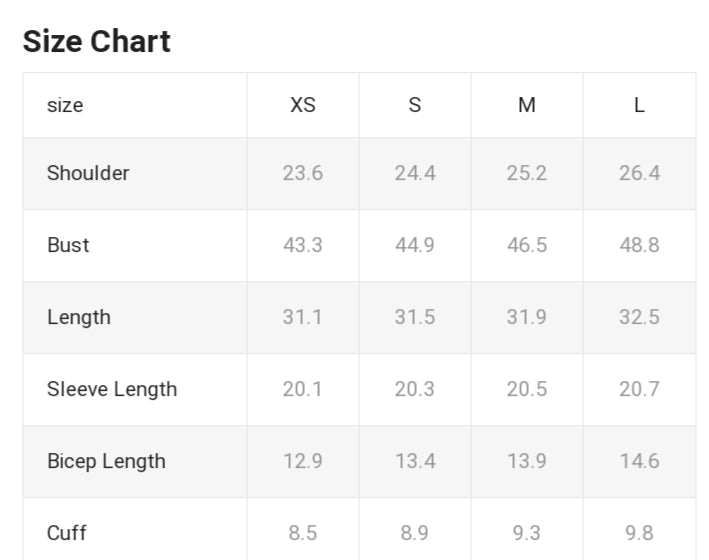
Task: Click the M size column header
Action: (527, 105)
